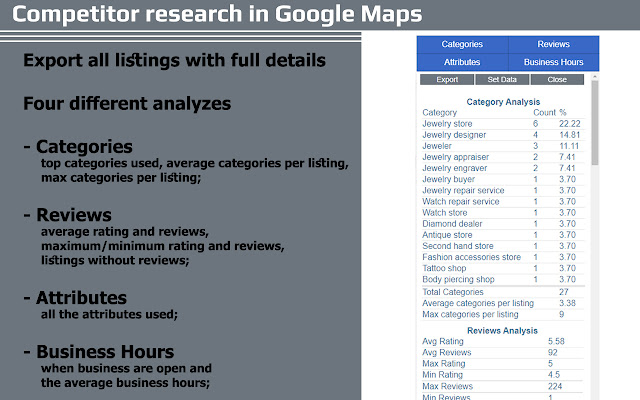Close the analysis panel with Close
This screenshot has height=400, width=640.
557,80
